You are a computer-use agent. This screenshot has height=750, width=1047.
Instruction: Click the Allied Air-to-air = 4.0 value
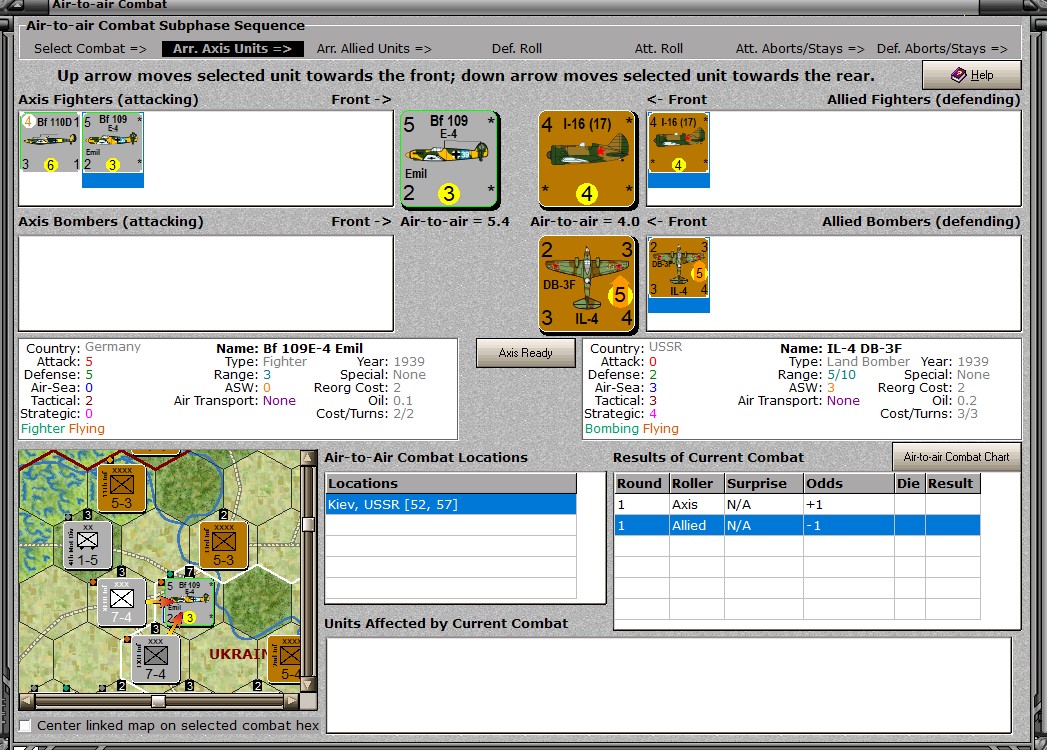[x=585, y=222]
